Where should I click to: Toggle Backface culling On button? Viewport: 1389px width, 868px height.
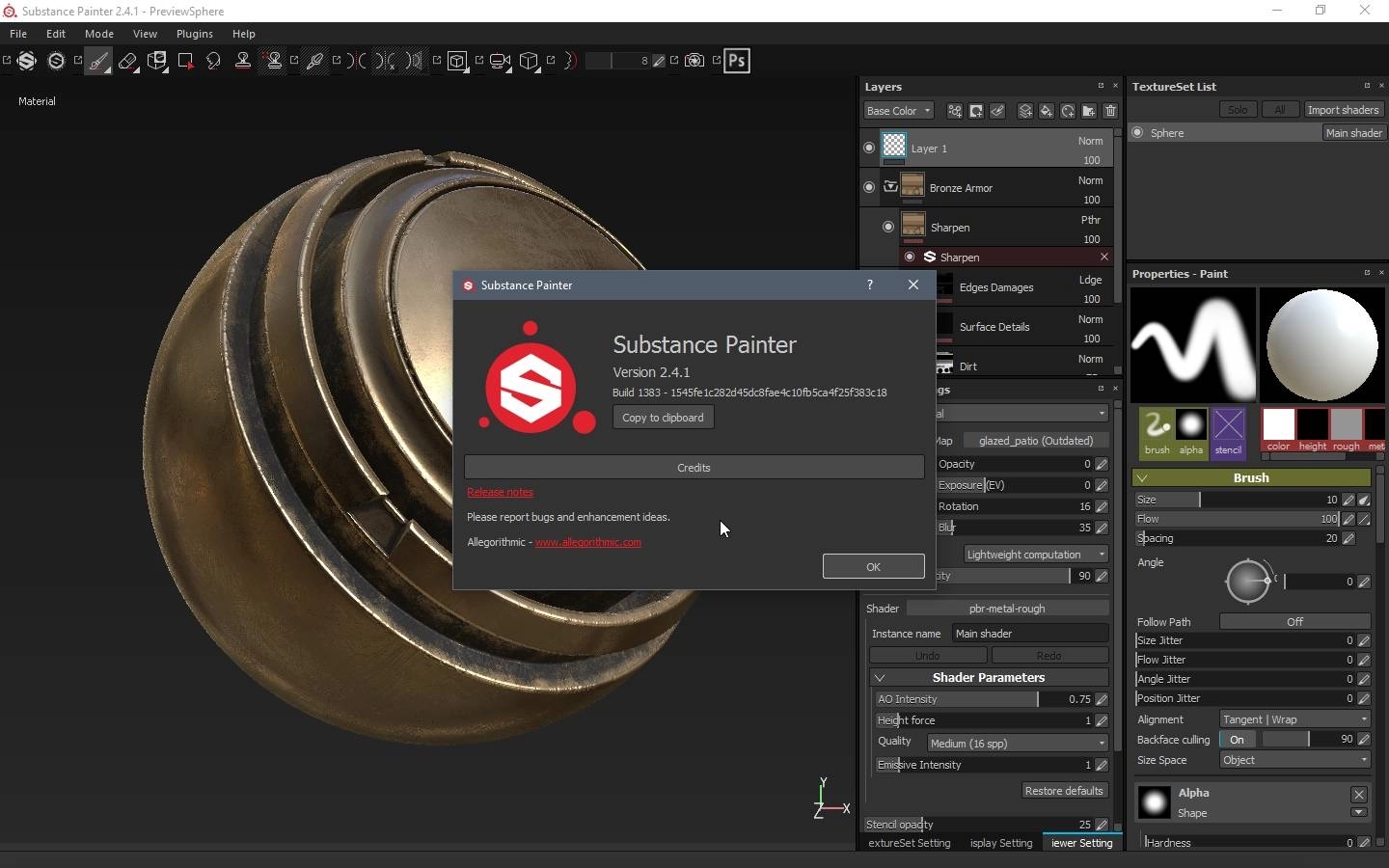[x=1238, y=739]
